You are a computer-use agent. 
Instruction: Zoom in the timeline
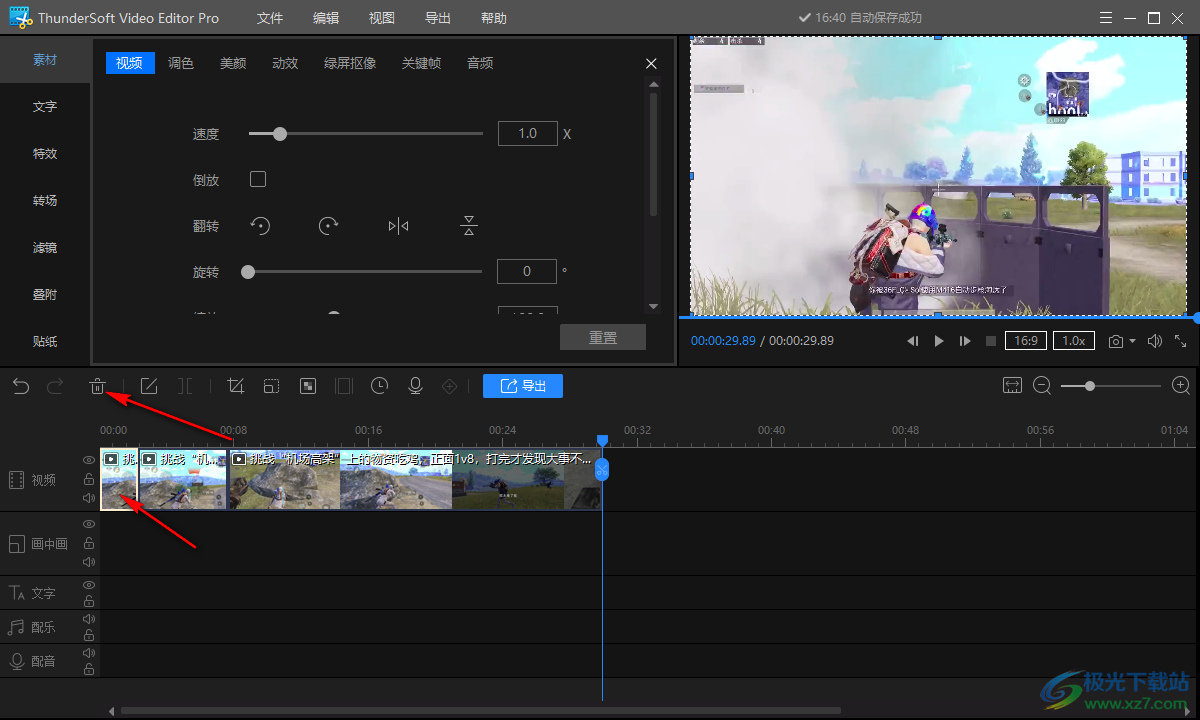(1181, 385)
